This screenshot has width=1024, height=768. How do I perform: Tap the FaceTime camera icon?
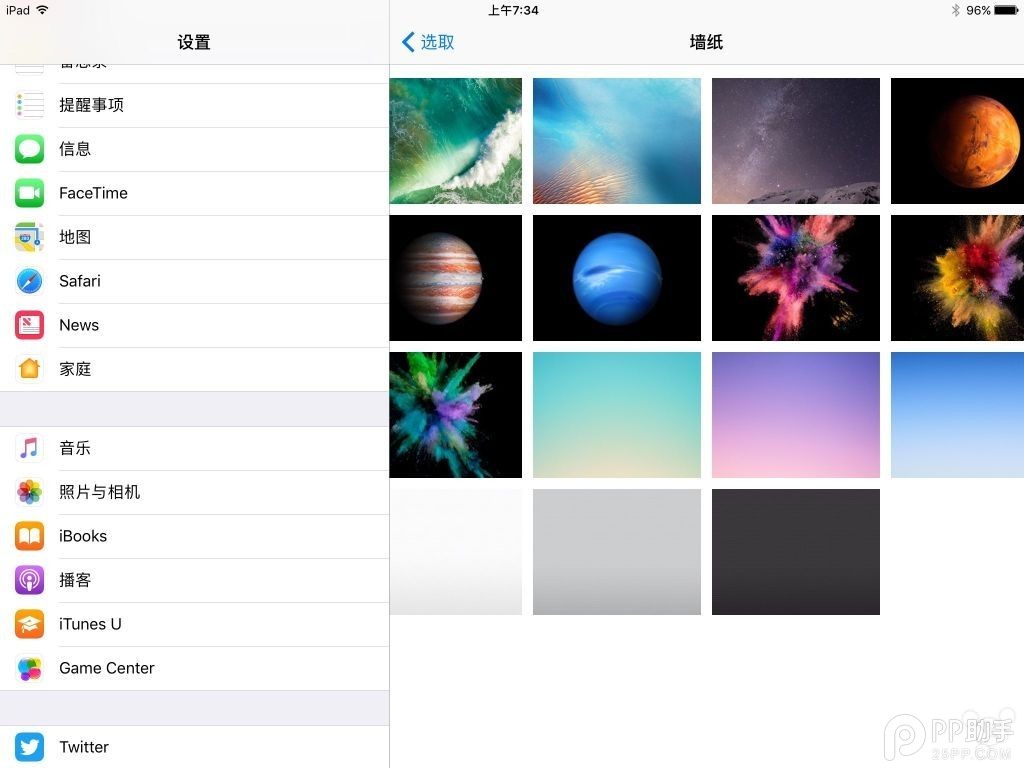click(x=29, y=193)
